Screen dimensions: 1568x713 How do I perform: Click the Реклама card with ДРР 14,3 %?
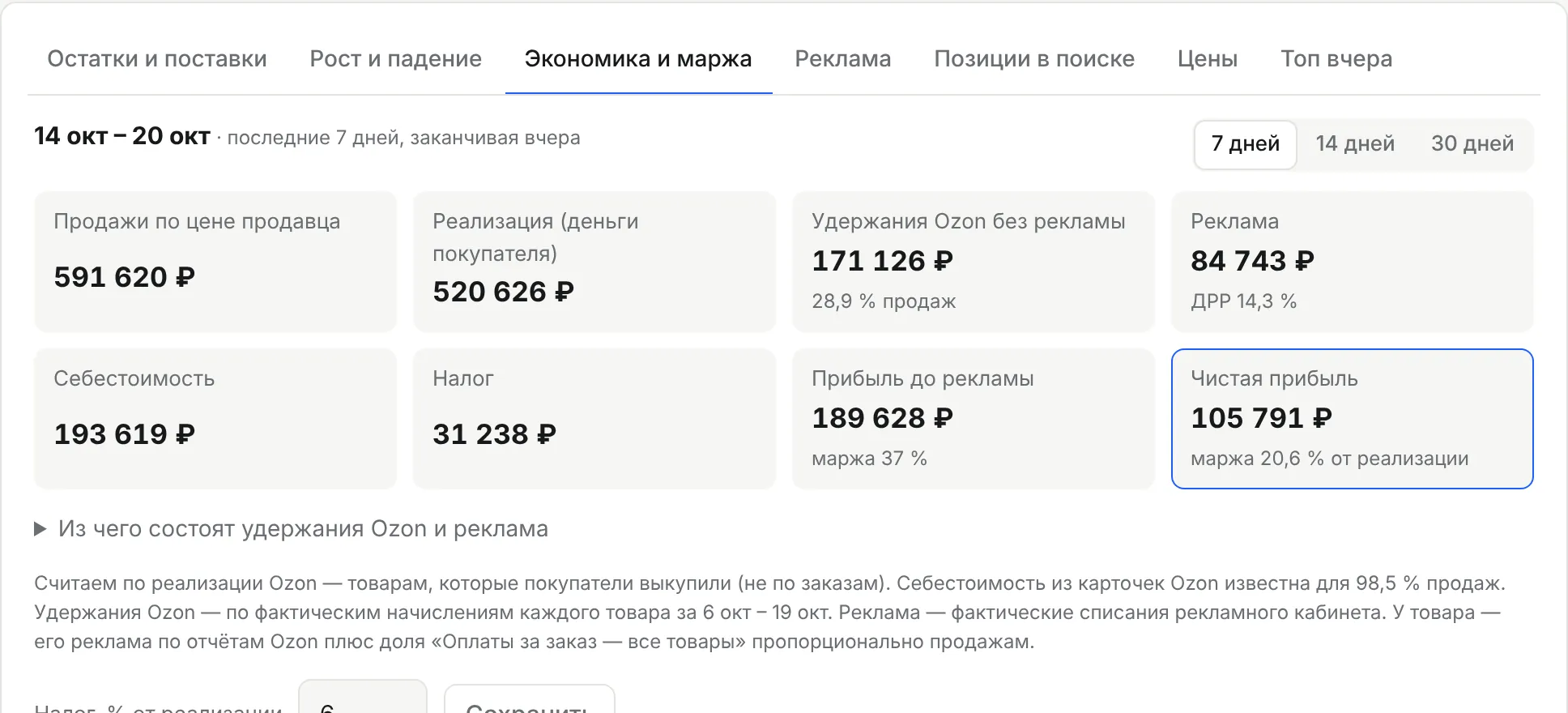(x=1353, y=262)
